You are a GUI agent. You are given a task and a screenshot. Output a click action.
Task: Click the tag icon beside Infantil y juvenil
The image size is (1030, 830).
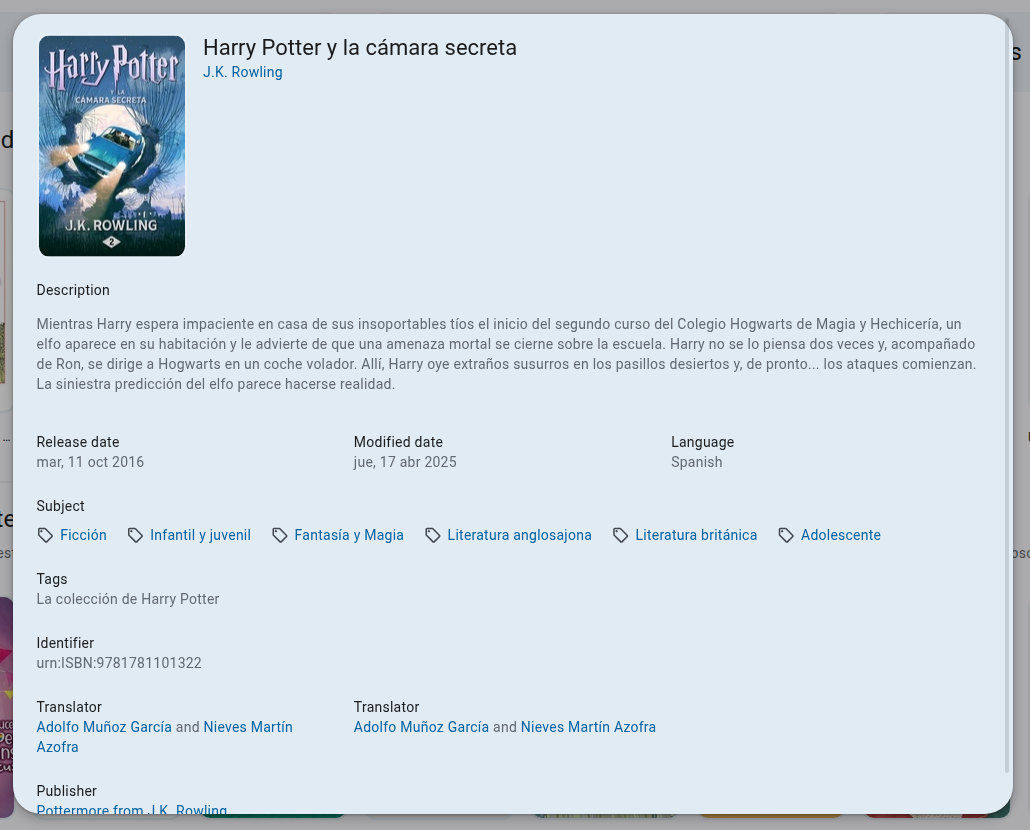point(136,536)
